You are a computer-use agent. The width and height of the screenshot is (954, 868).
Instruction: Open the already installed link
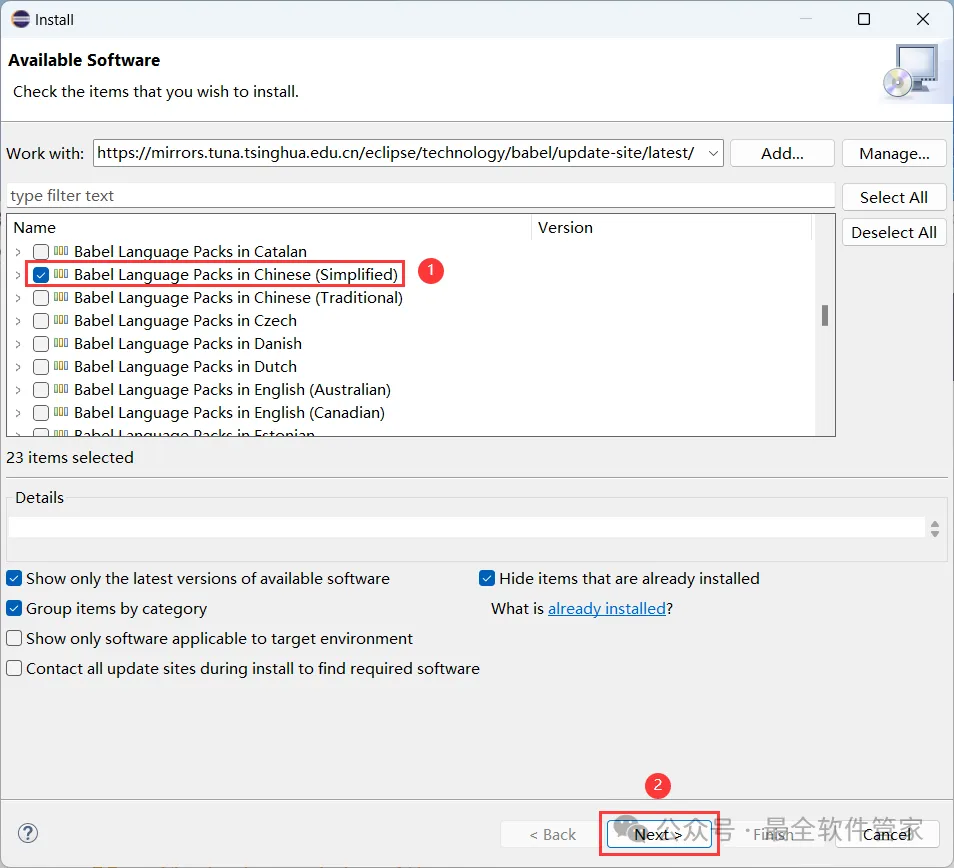(x=607, y=608)
